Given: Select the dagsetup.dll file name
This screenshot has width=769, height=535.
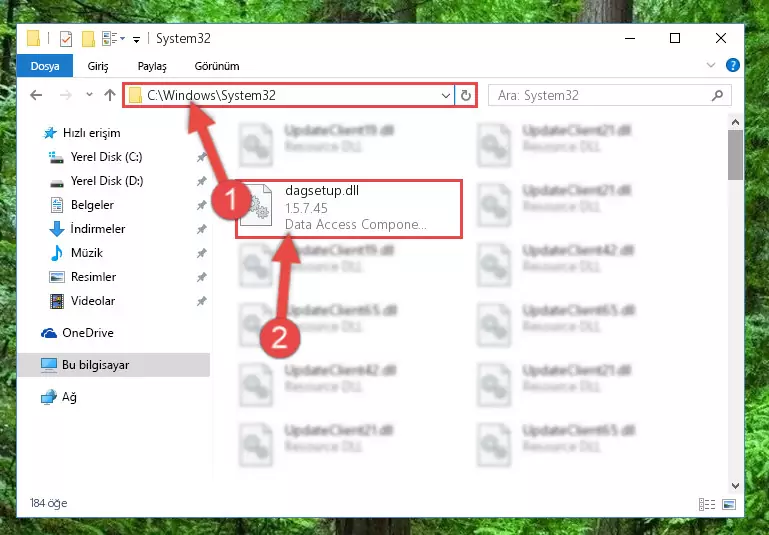Looking at the screenshot, I should [322, 191].
